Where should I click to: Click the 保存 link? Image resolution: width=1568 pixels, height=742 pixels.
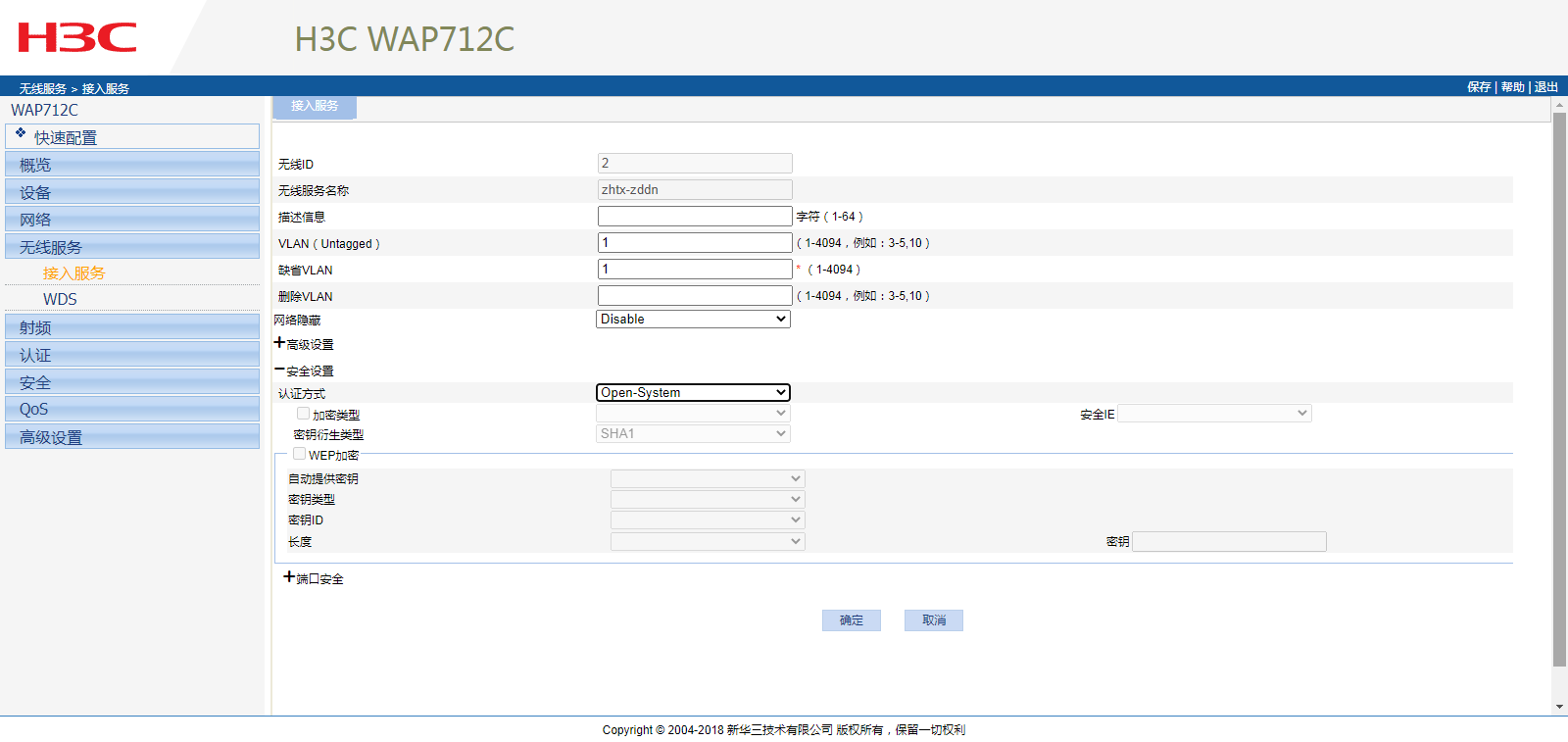tap(1479, 87)
